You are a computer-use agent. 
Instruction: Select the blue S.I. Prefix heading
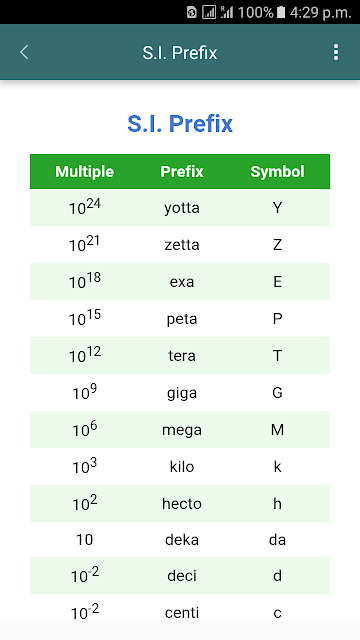coord(180,124)
